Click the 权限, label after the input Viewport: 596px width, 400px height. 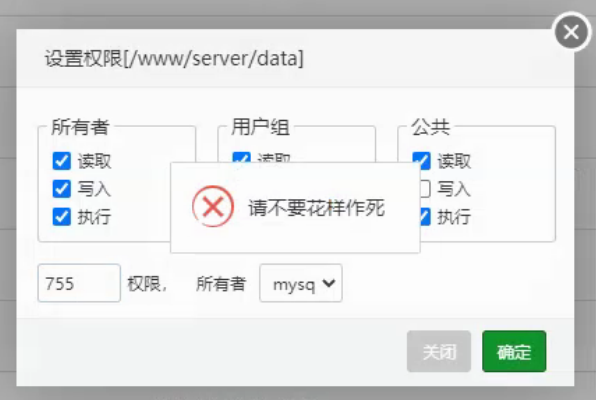point(147,284)
